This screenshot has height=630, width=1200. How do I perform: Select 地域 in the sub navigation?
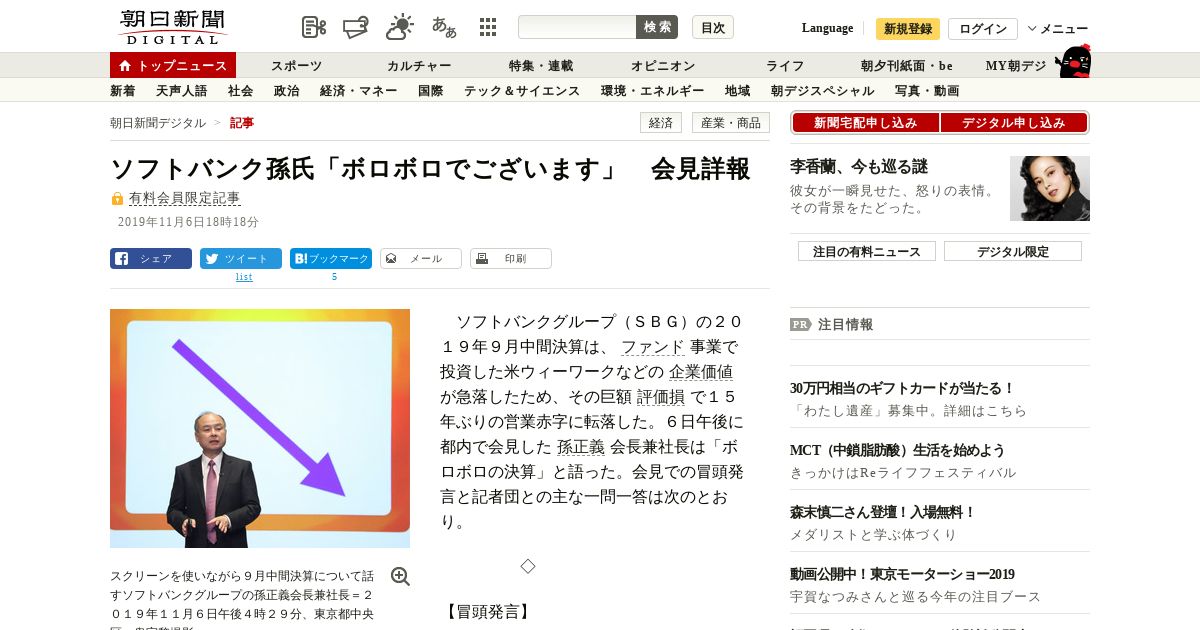(738, 91)
